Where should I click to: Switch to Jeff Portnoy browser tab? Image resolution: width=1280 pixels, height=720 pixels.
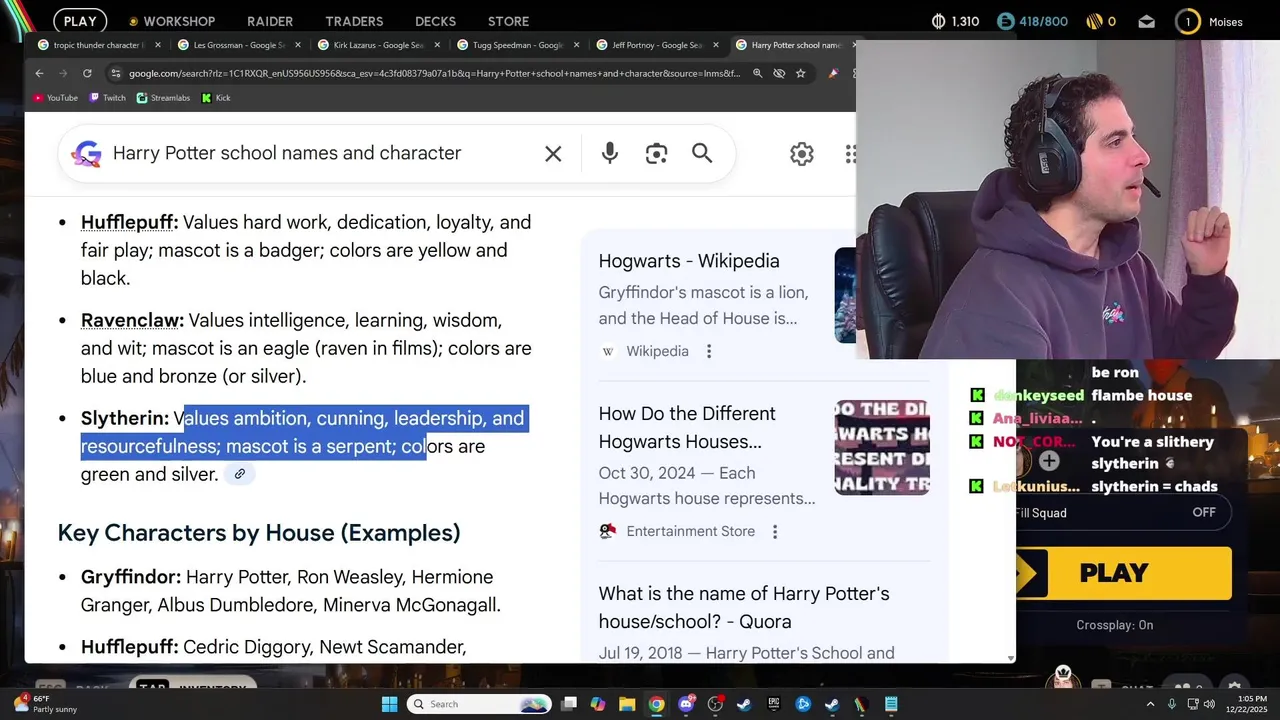(x=657, y=45)
